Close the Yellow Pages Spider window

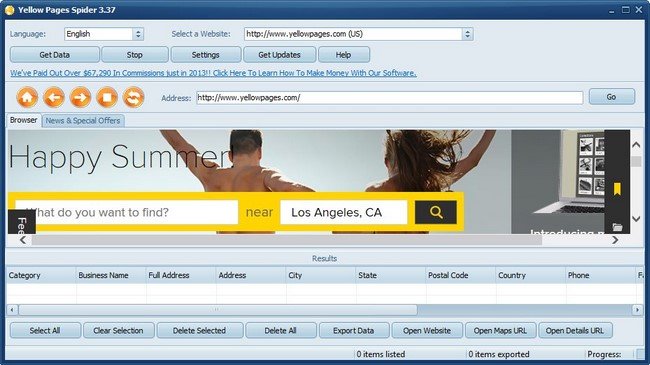[639, 10]
